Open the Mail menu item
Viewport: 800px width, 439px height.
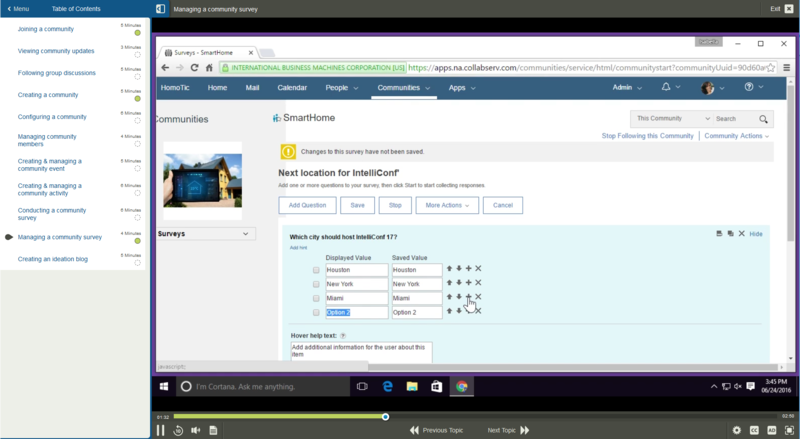(253, 88)
